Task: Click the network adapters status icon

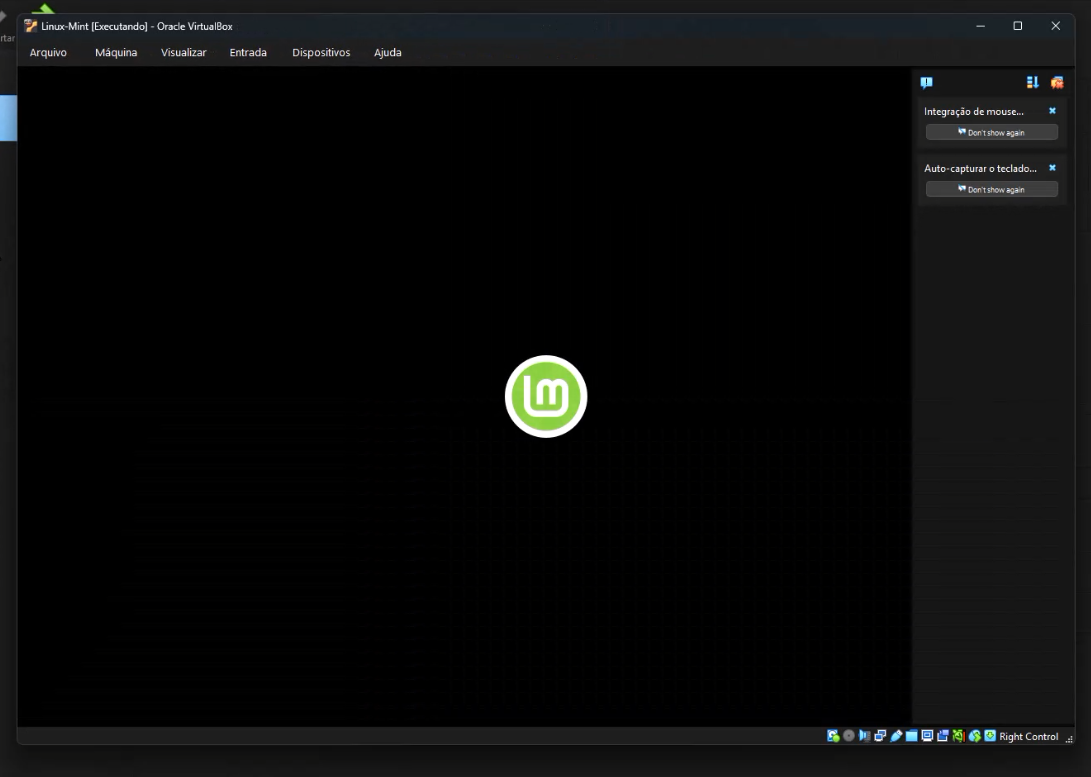Action: click(880, 736)
